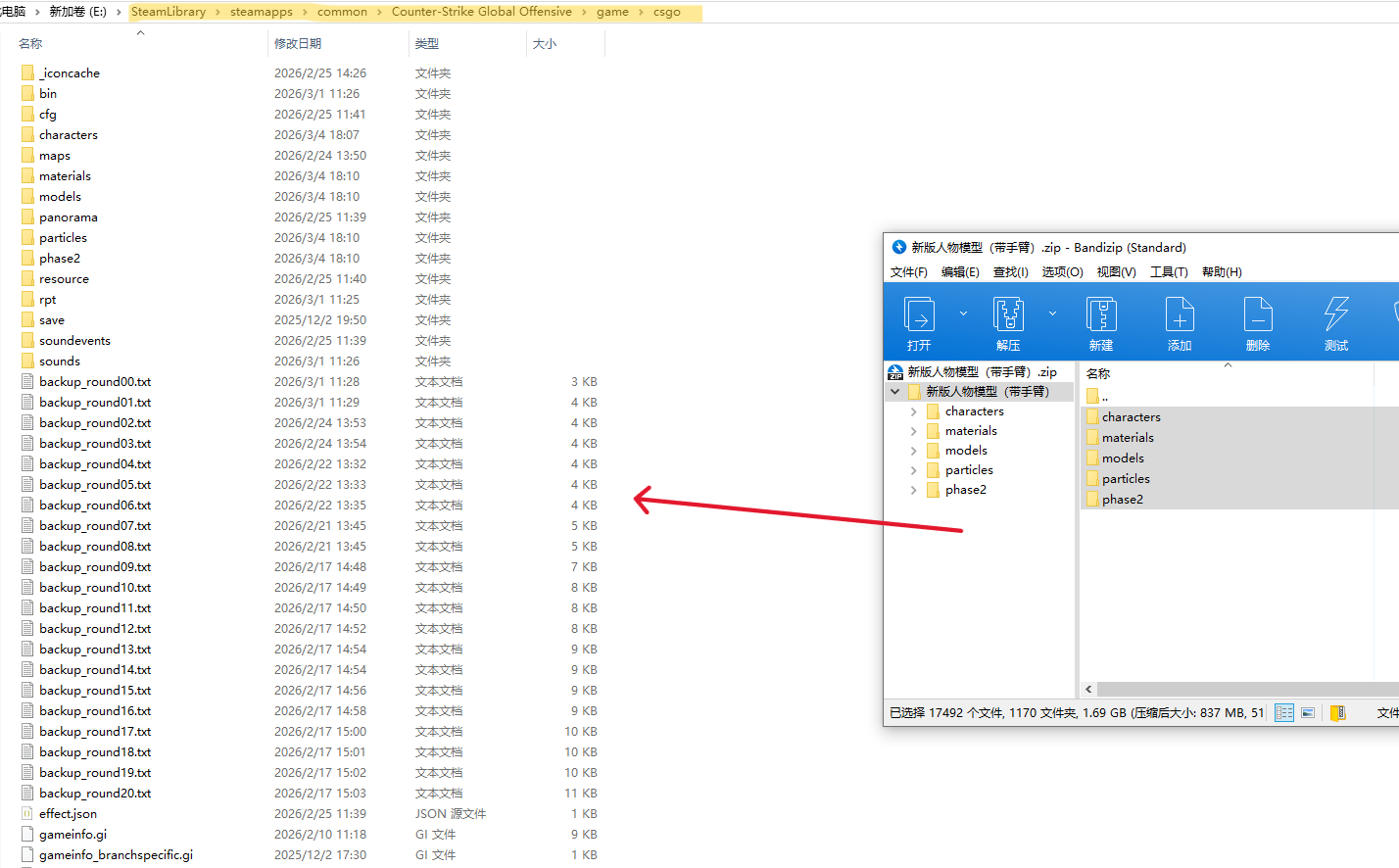Screen dimensions: 1399x868
Task: Switch to details list view in status bar
Action: point(1284,713)
